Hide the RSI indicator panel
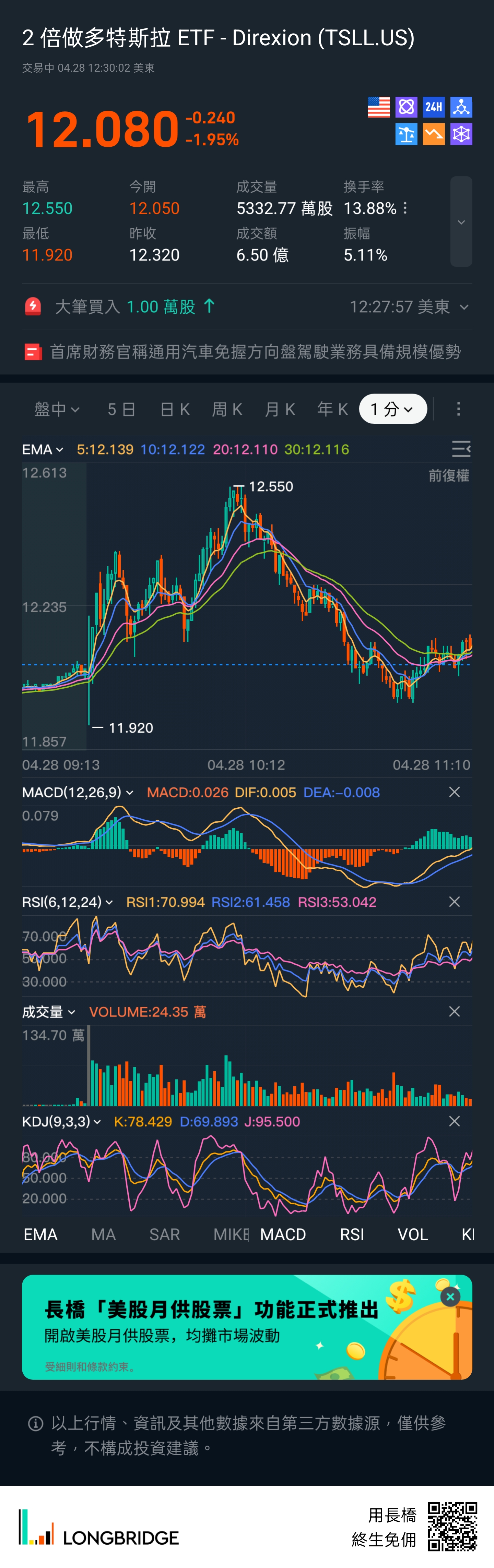The width and height of the screenshot is (494, 1568). pyautogui.click(x=454, y=902)
